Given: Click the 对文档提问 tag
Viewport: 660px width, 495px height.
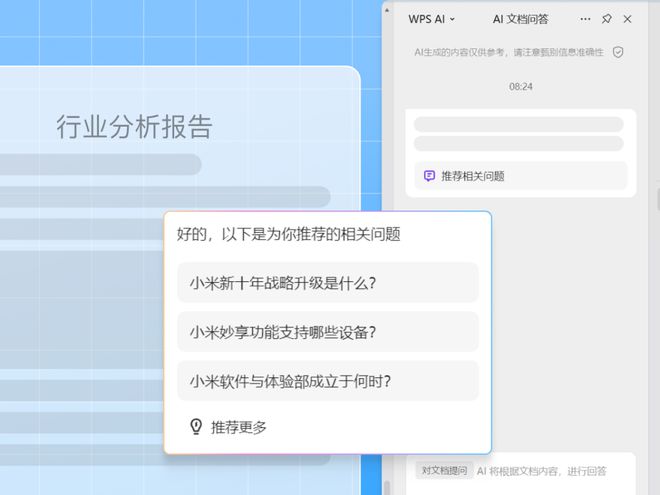Looking at the screenshot, I should (444, 471).
